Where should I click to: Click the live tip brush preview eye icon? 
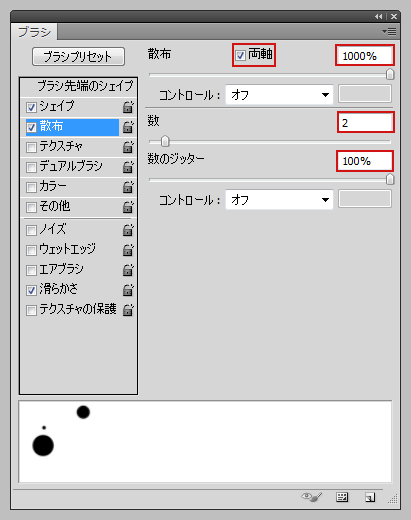coord(312,497)
